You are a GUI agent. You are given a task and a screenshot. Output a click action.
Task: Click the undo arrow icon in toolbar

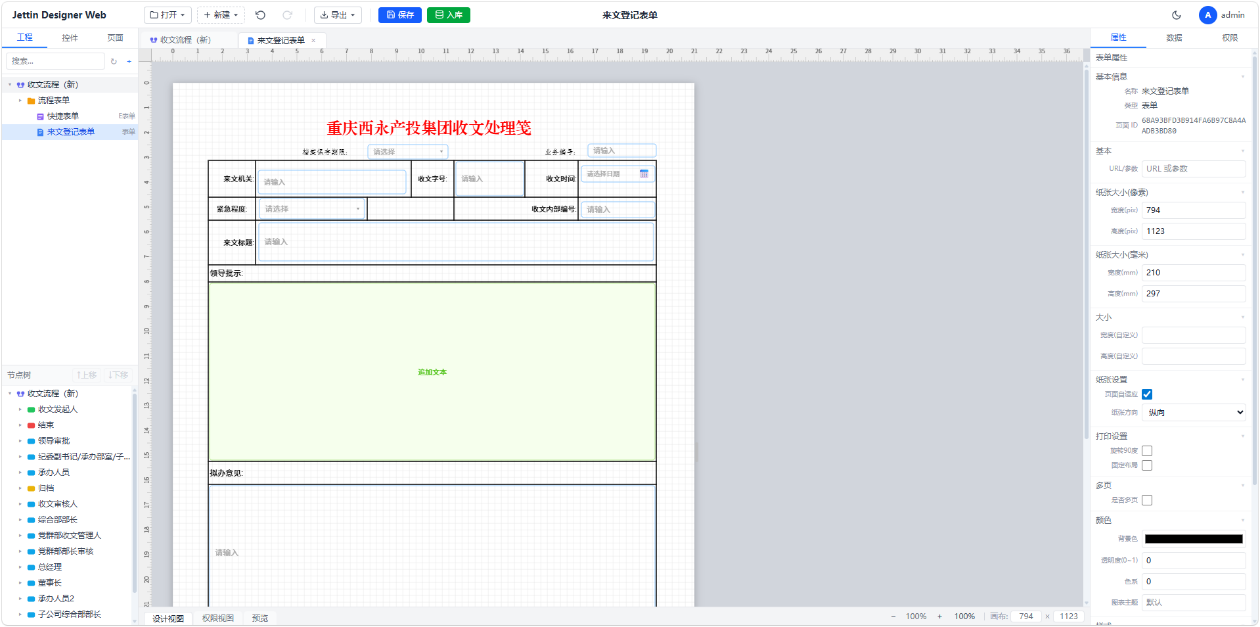[x=261, y=15]
